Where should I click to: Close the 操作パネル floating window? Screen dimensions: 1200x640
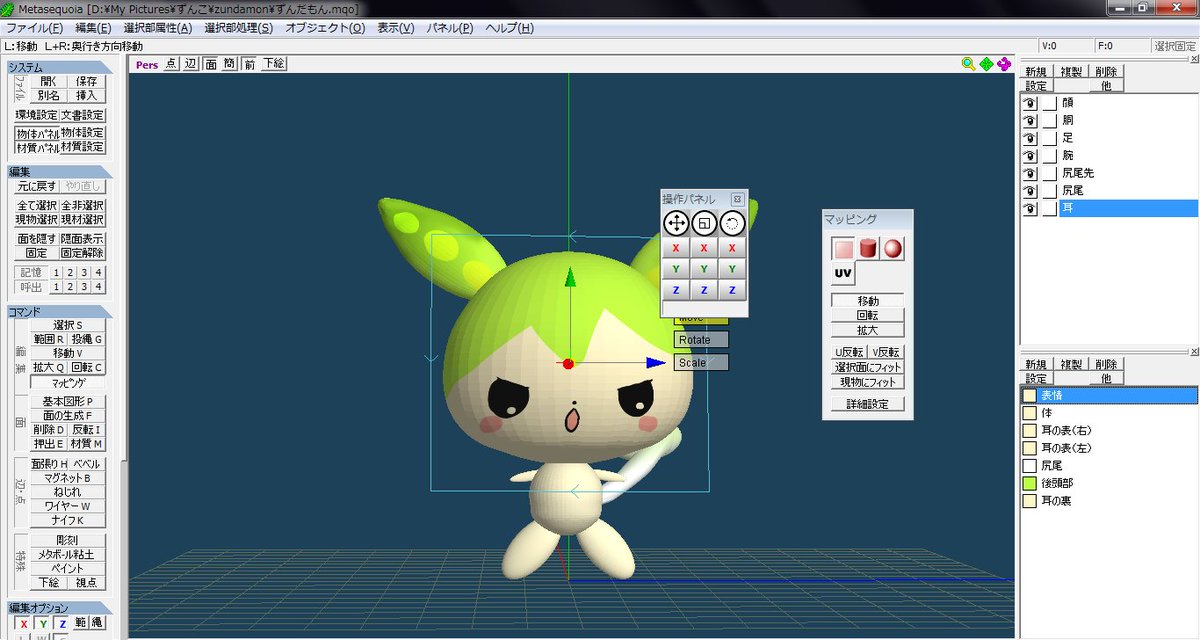[737, 199]
